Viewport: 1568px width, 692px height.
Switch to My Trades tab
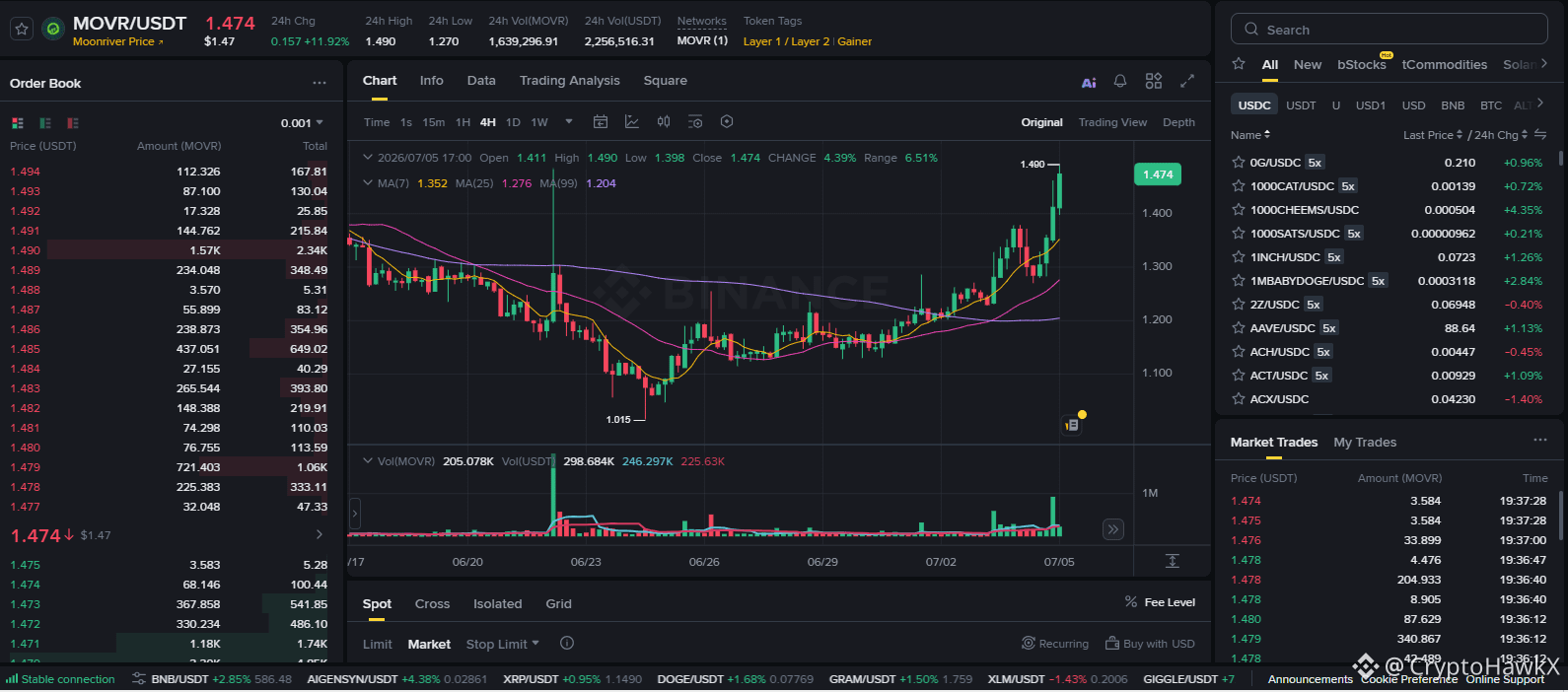1365,442
